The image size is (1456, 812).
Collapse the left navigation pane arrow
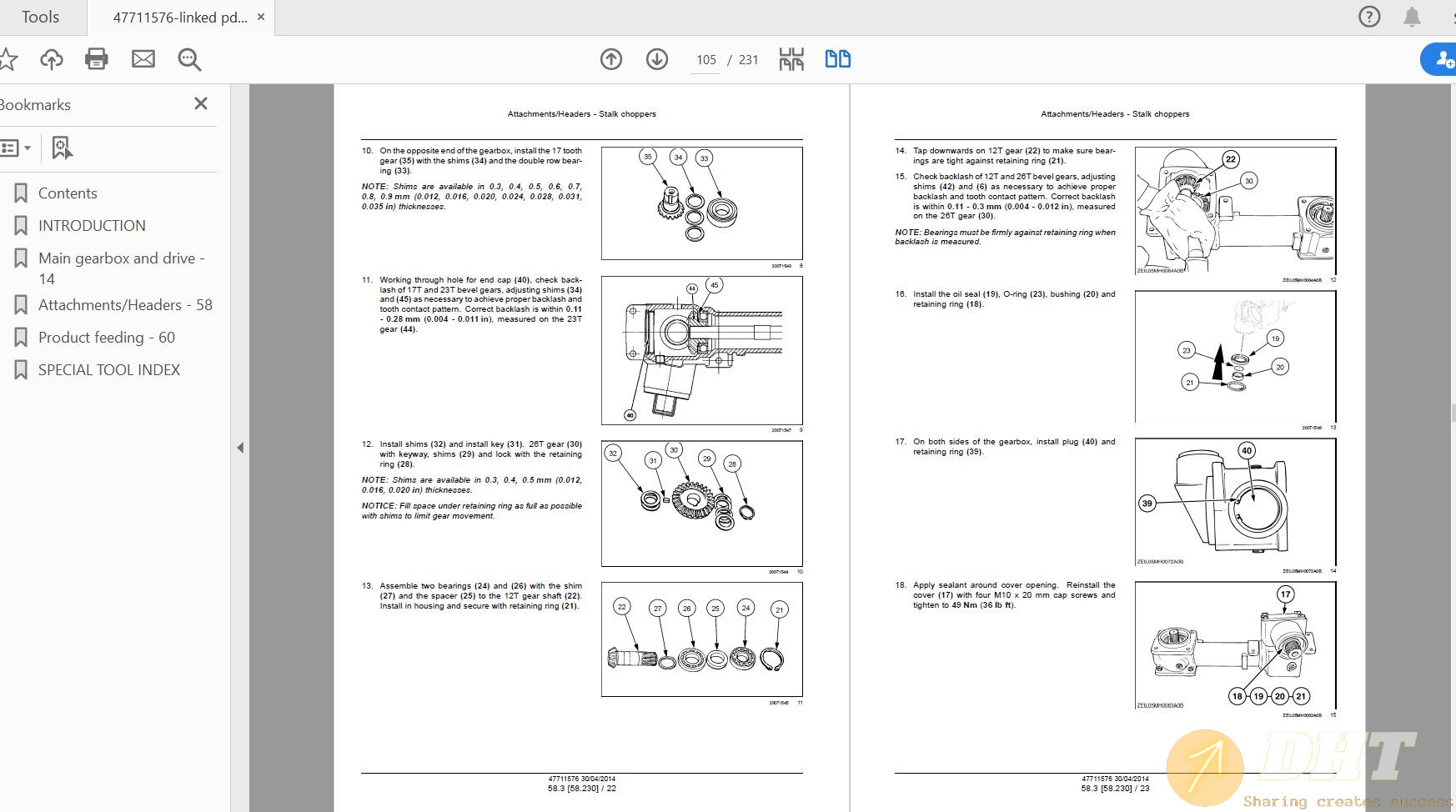pyautogui.click(x=240, y=448)
